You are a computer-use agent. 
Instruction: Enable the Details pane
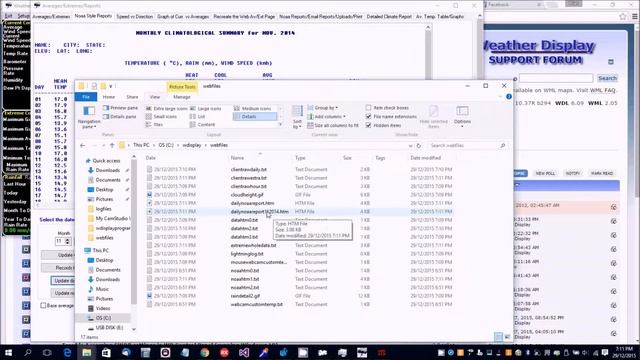point(120,116)
